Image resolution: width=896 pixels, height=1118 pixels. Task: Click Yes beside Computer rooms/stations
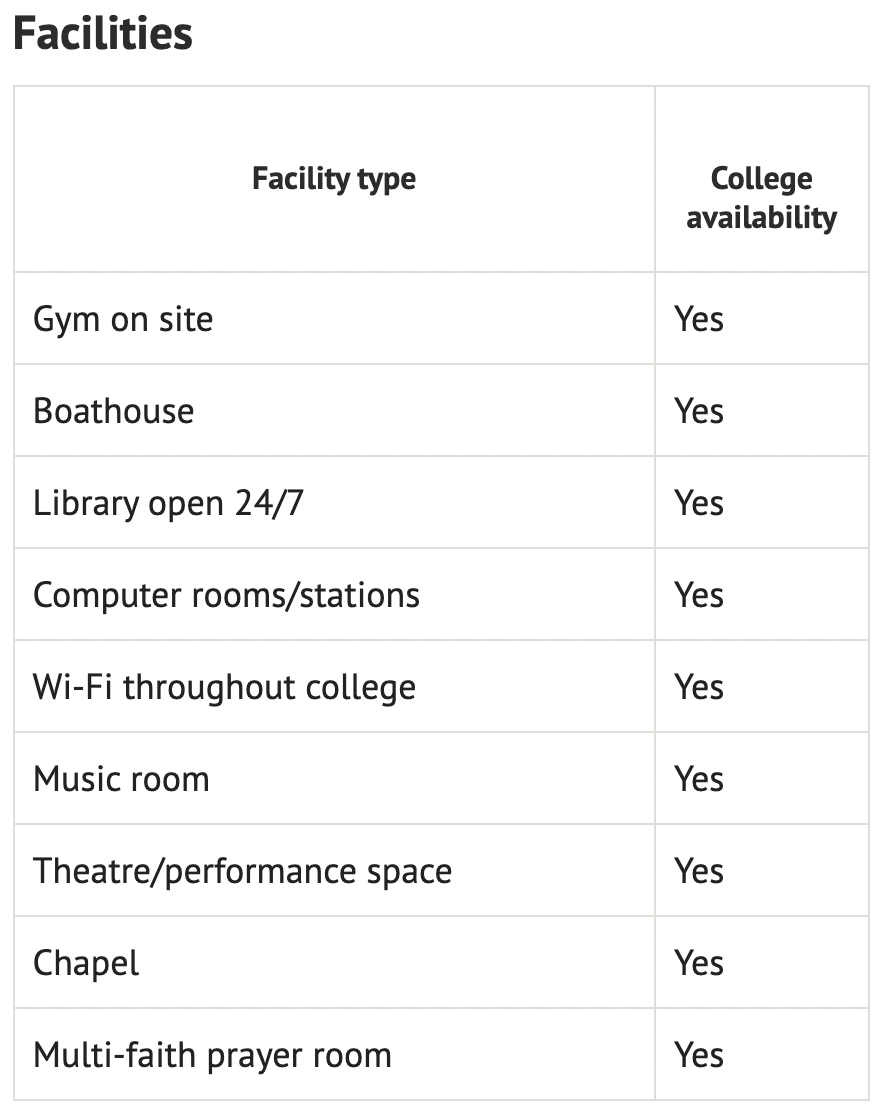tap(699, 595)
